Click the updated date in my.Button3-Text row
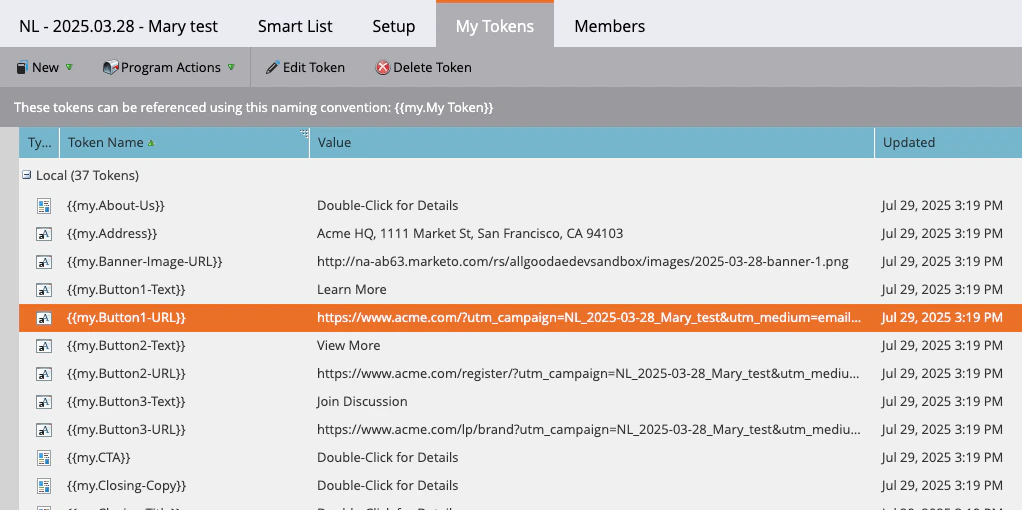The height and width of the screenshot is (510, 1022). [942, 402]
